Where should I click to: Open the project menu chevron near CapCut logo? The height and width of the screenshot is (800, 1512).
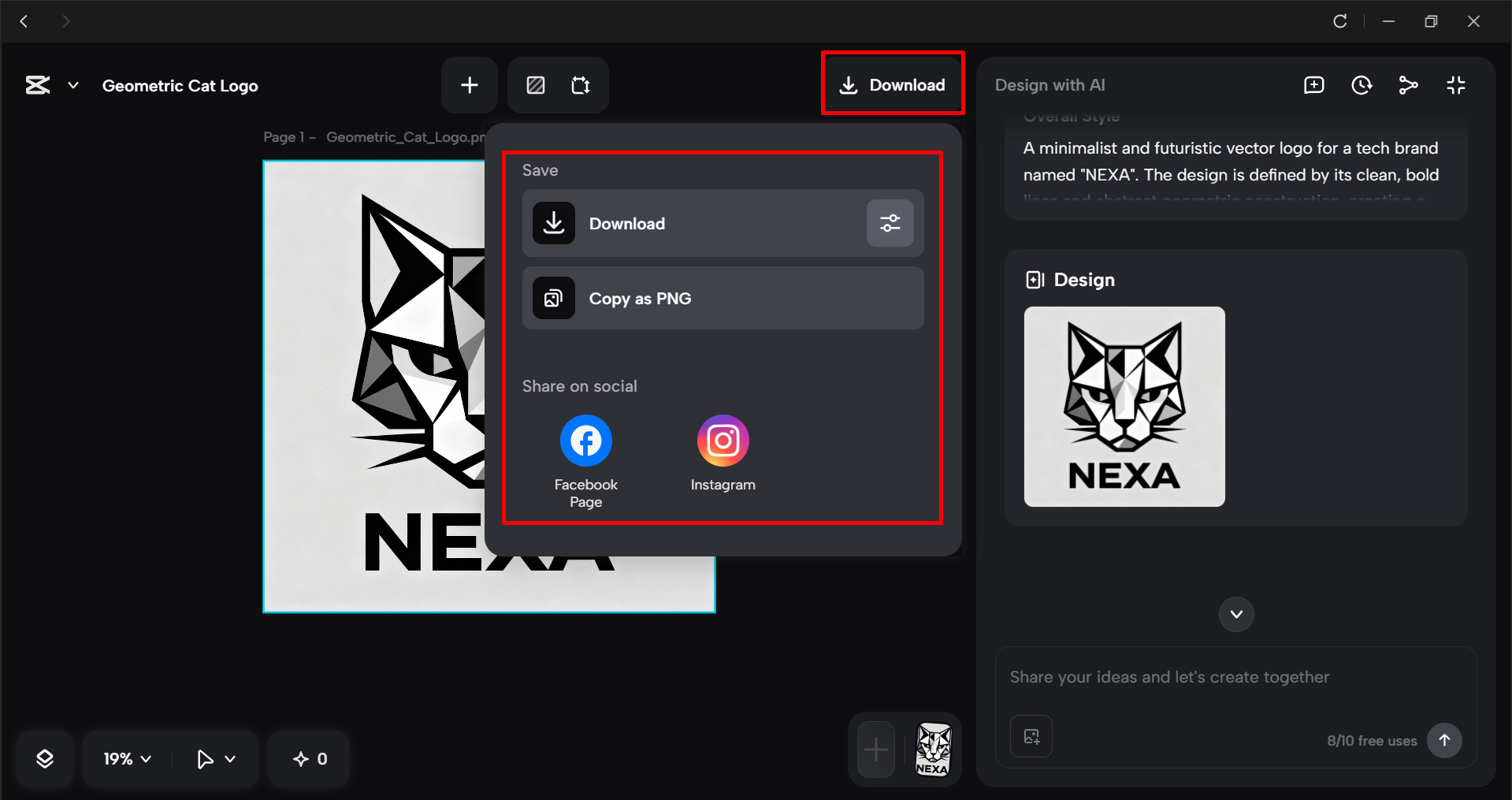click(72, 85)
